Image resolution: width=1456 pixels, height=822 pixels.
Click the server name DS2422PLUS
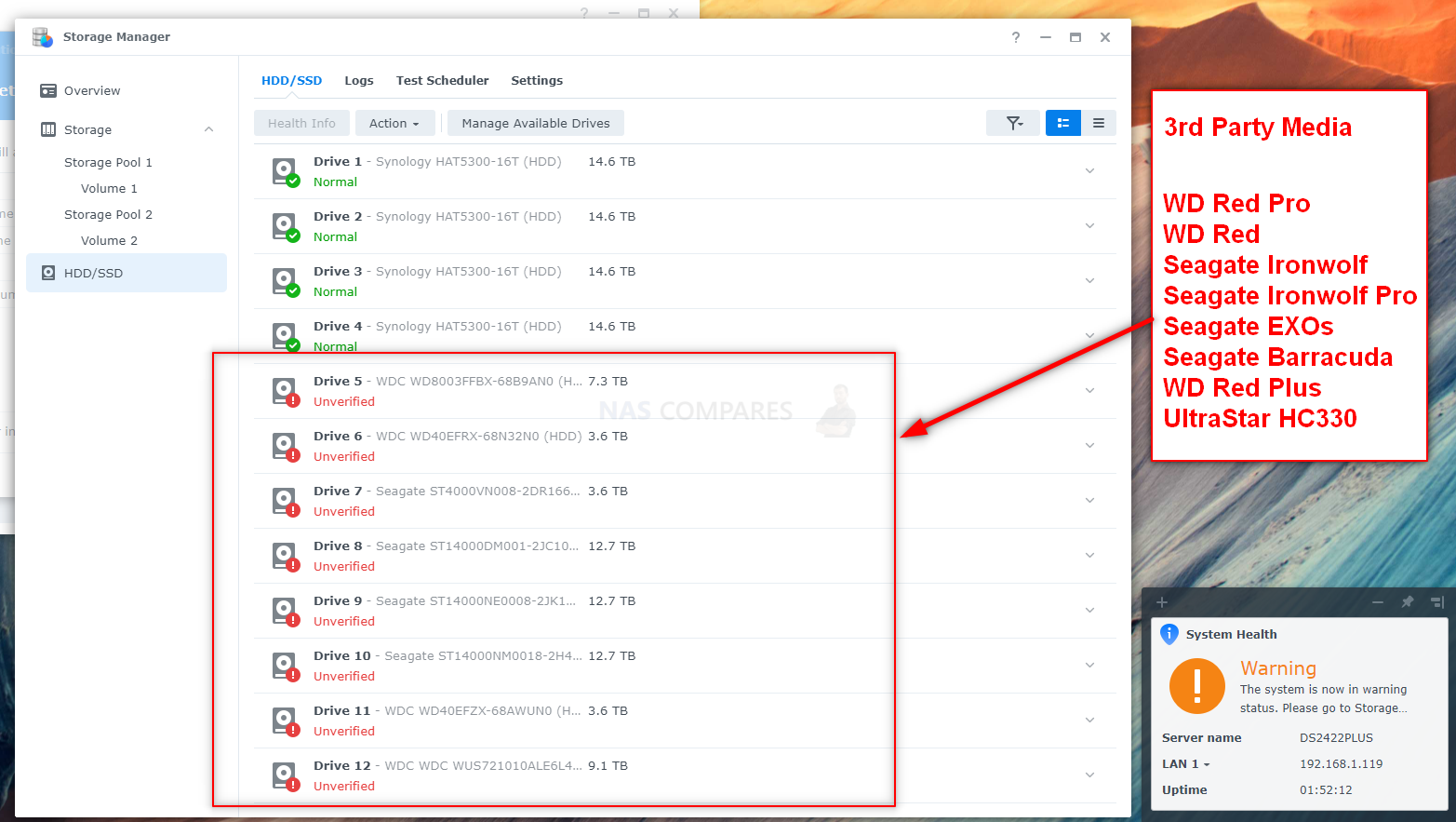coord(1336,738)
